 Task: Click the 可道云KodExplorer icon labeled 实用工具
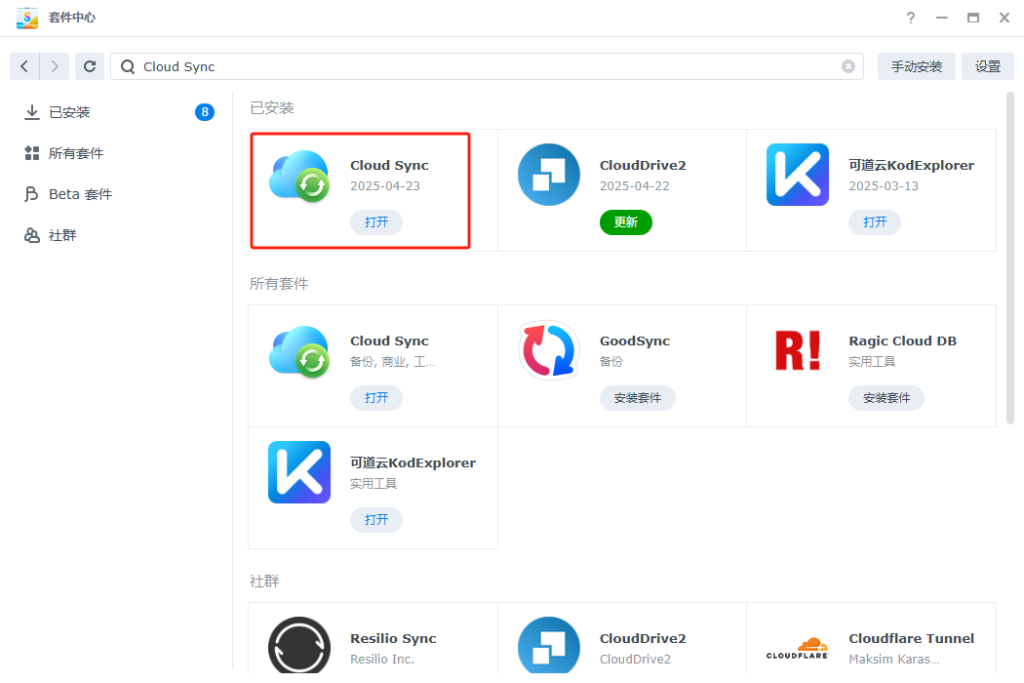[x=299, y=473]
